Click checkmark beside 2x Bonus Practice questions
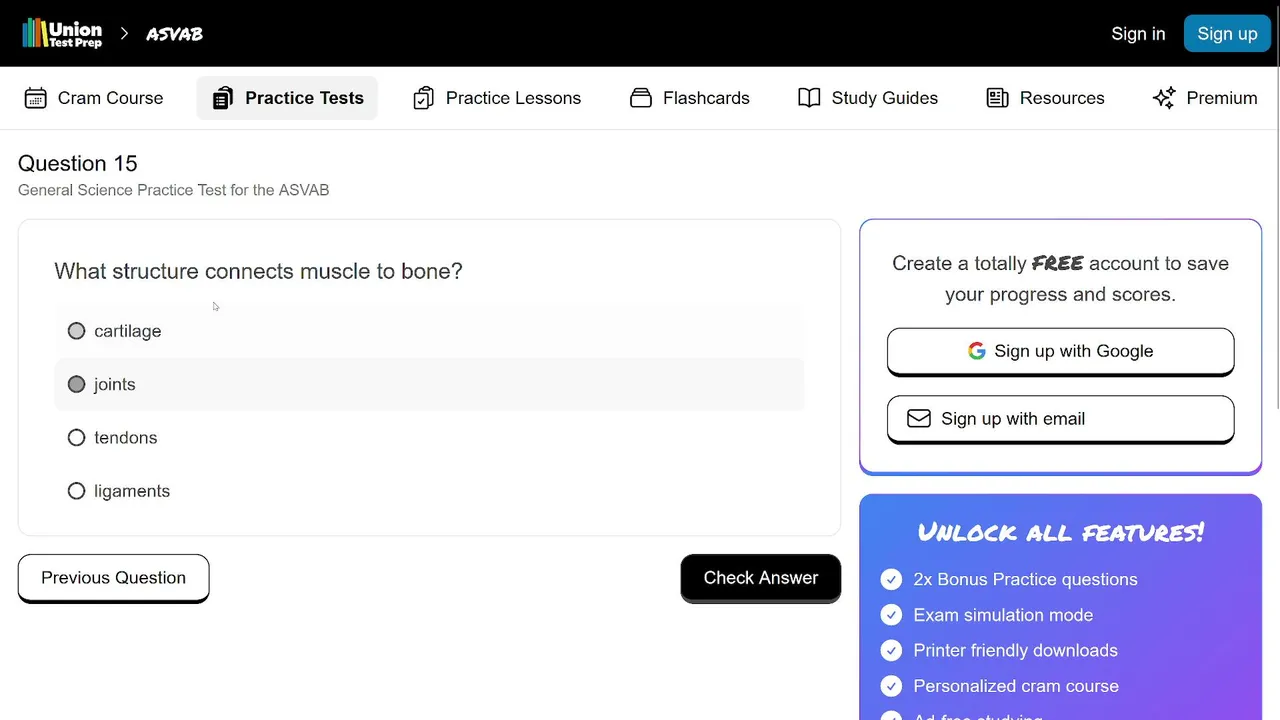The image size is (1280, 720). pos(891,580)
